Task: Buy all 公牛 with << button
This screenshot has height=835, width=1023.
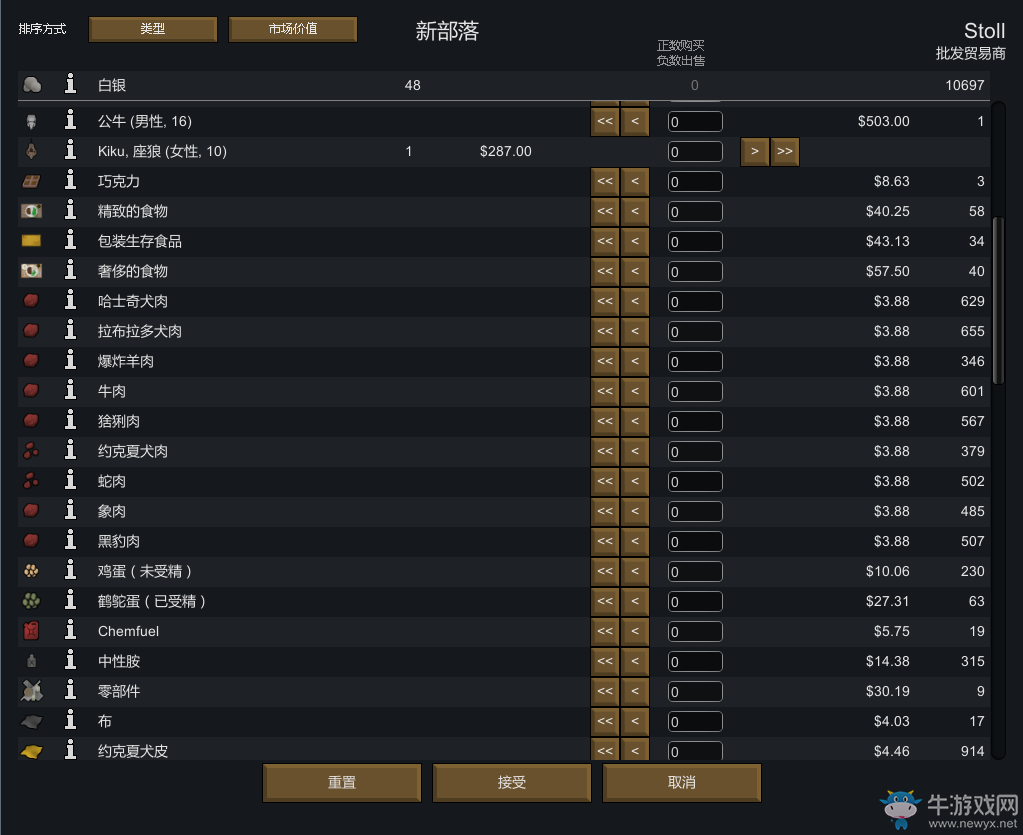Action: coord(605,121)
